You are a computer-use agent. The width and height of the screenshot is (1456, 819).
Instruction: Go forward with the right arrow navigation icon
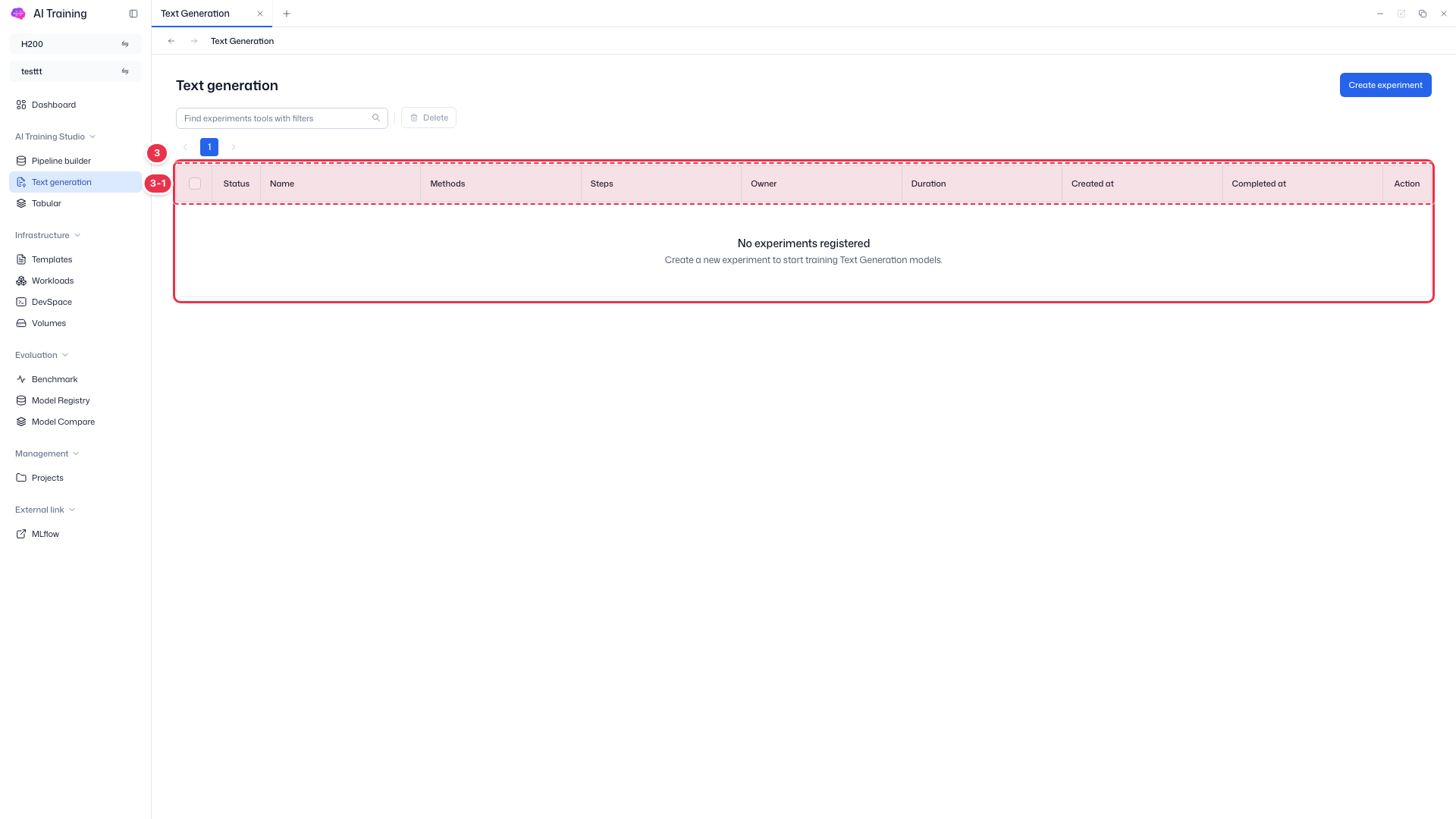pos(194,41)
